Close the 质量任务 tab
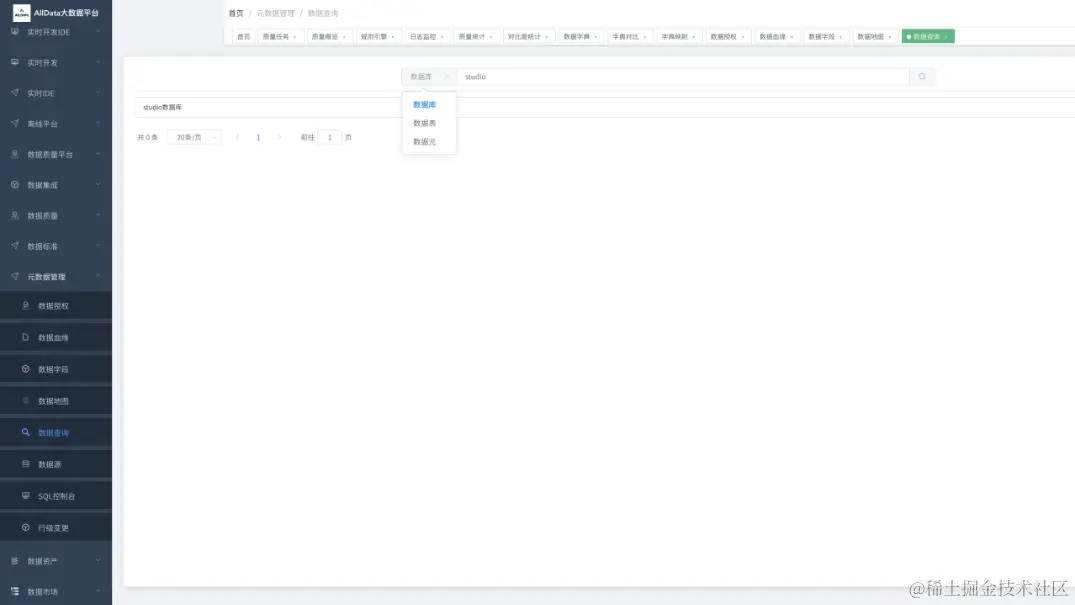 point(295,37)
